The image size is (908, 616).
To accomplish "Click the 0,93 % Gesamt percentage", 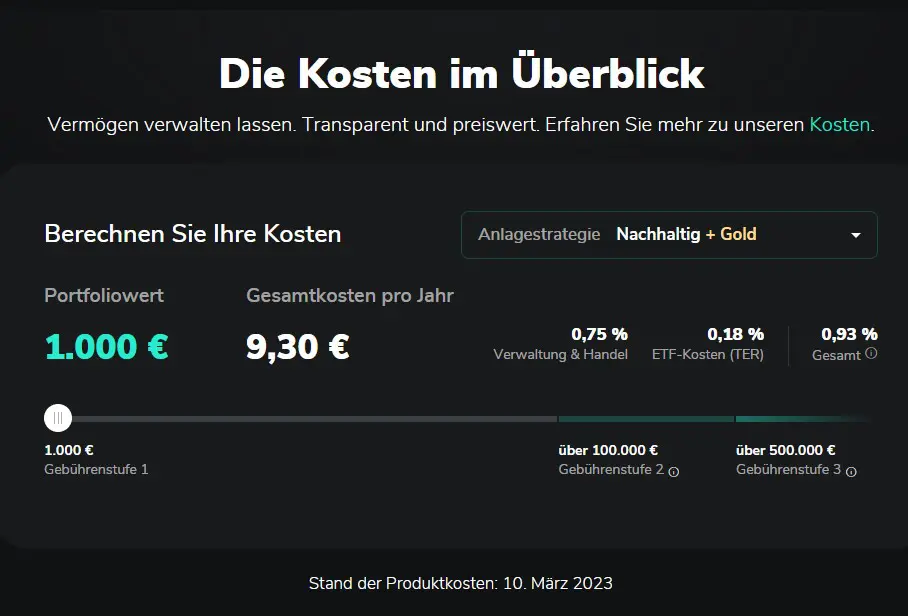I will point(850,334).
